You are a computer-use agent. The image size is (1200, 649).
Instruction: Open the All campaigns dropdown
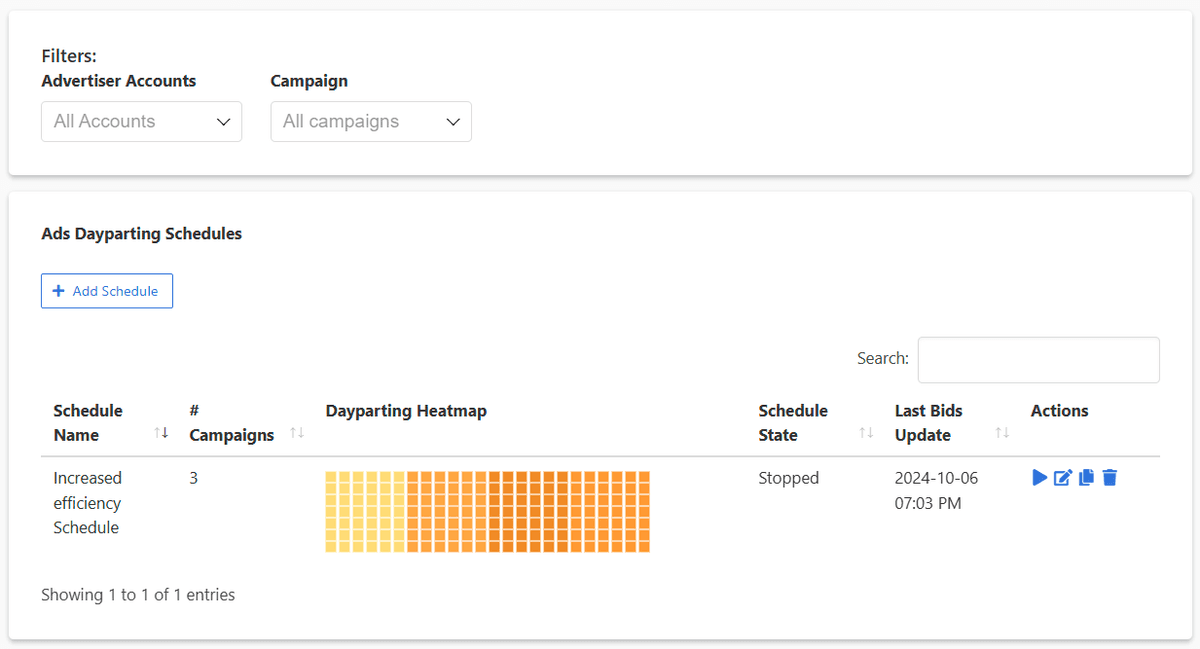click(x=371, y=121)
